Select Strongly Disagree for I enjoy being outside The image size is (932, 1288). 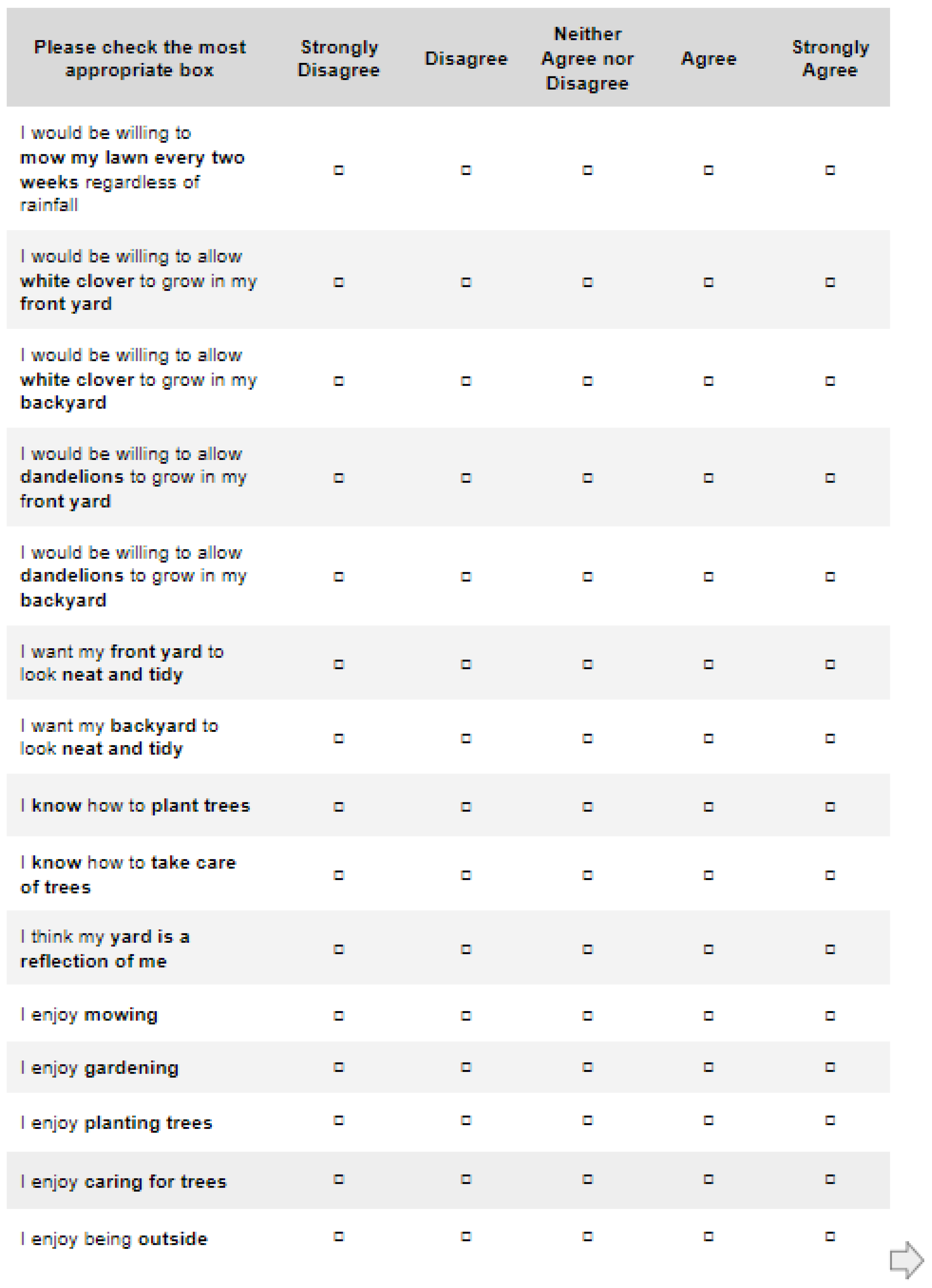pyautogui.click(x=339, y=1236)
